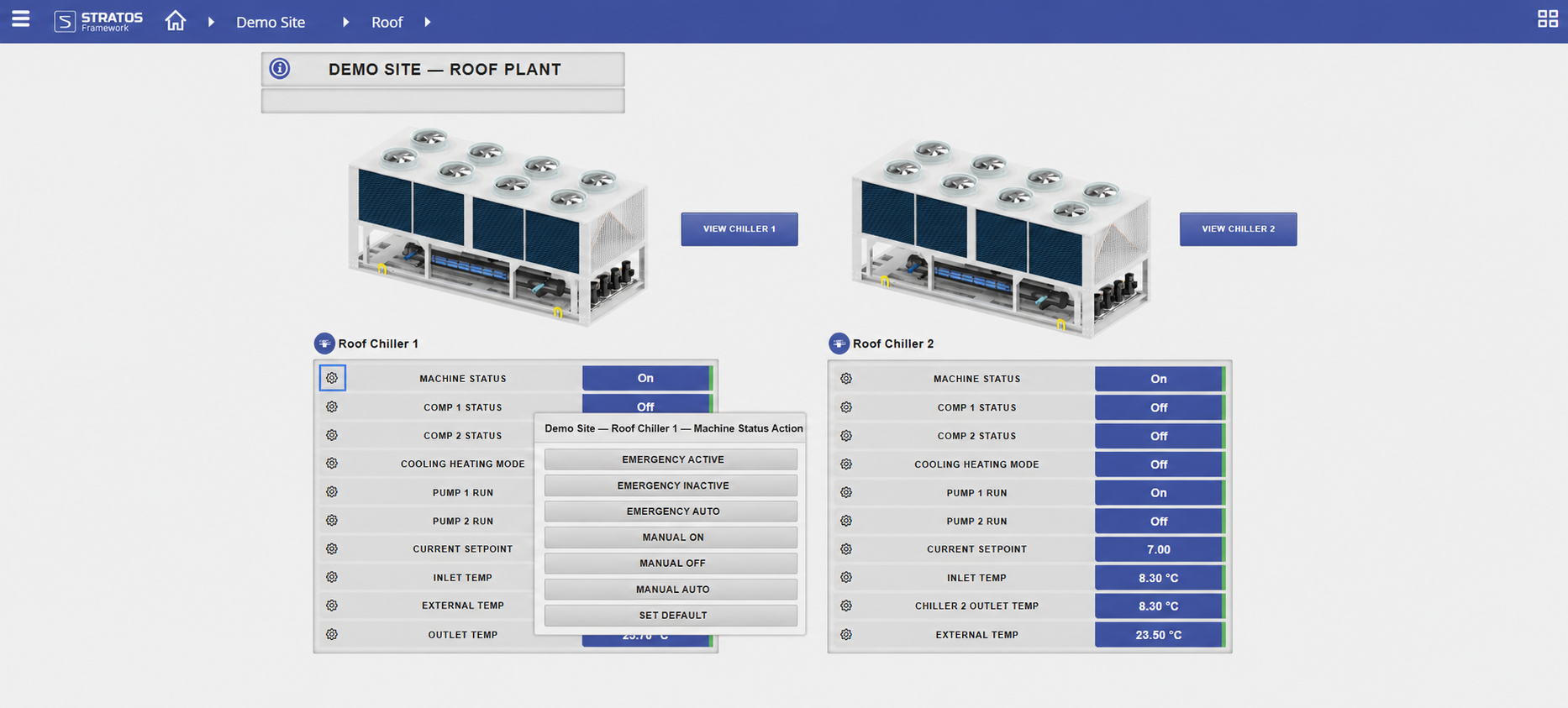Select Emergency Auto action
This screenshot has width=1568, height=708.
(671, 511)
